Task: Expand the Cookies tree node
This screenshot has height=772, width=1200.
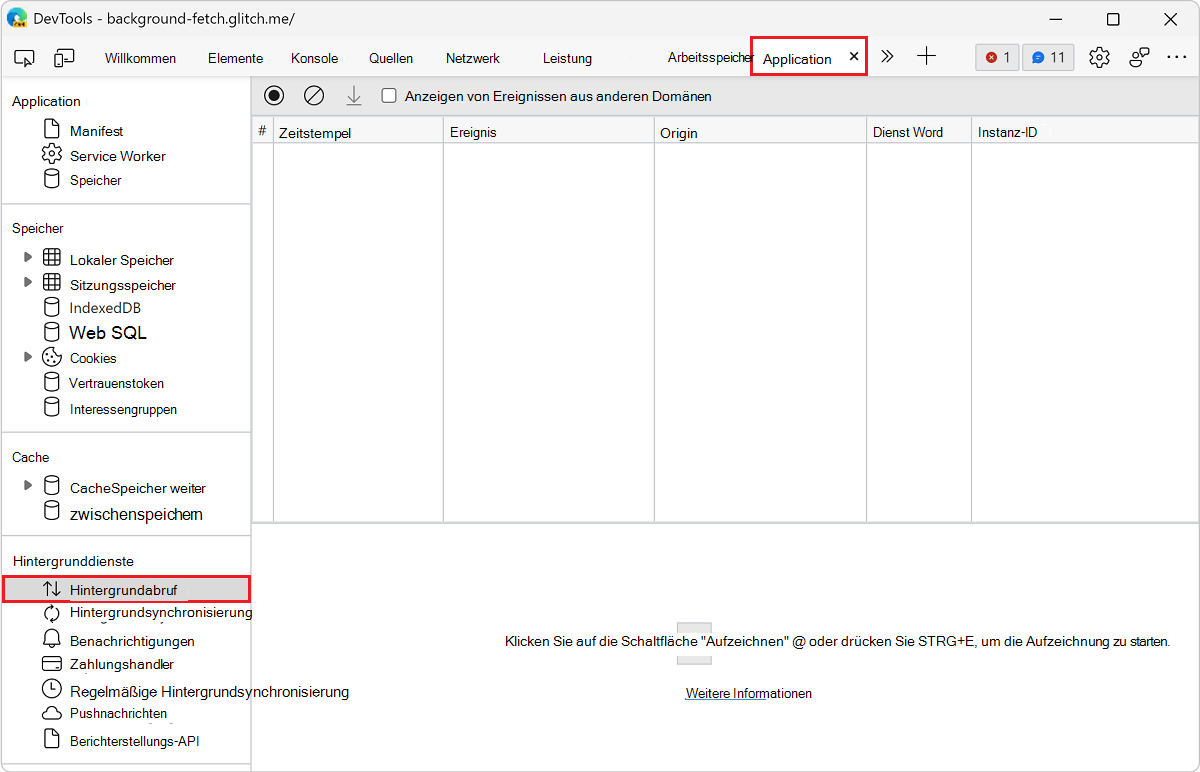Action: (x=27, y=357)
